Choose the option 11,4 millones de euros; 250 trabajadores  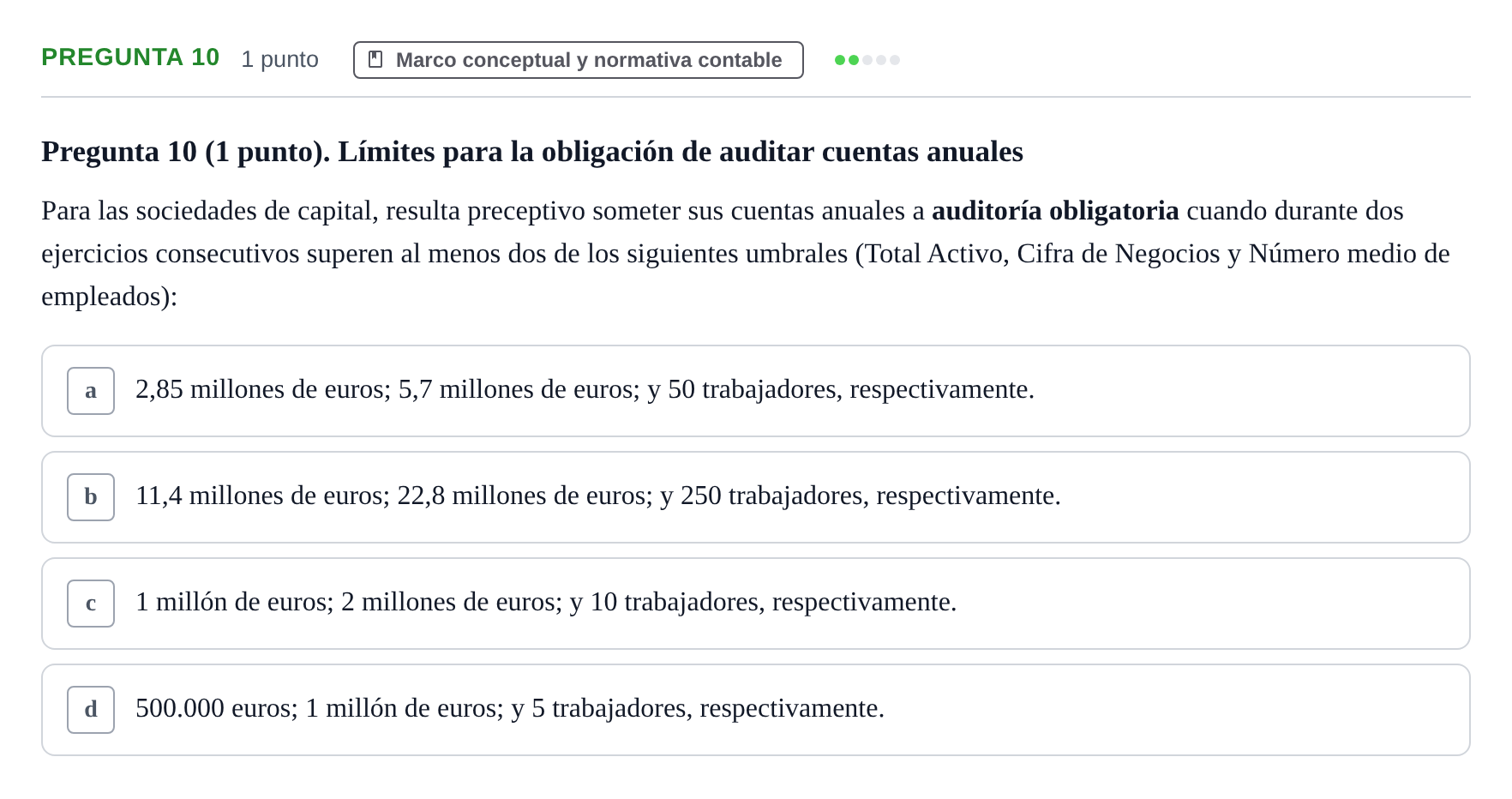click(756, 497)
